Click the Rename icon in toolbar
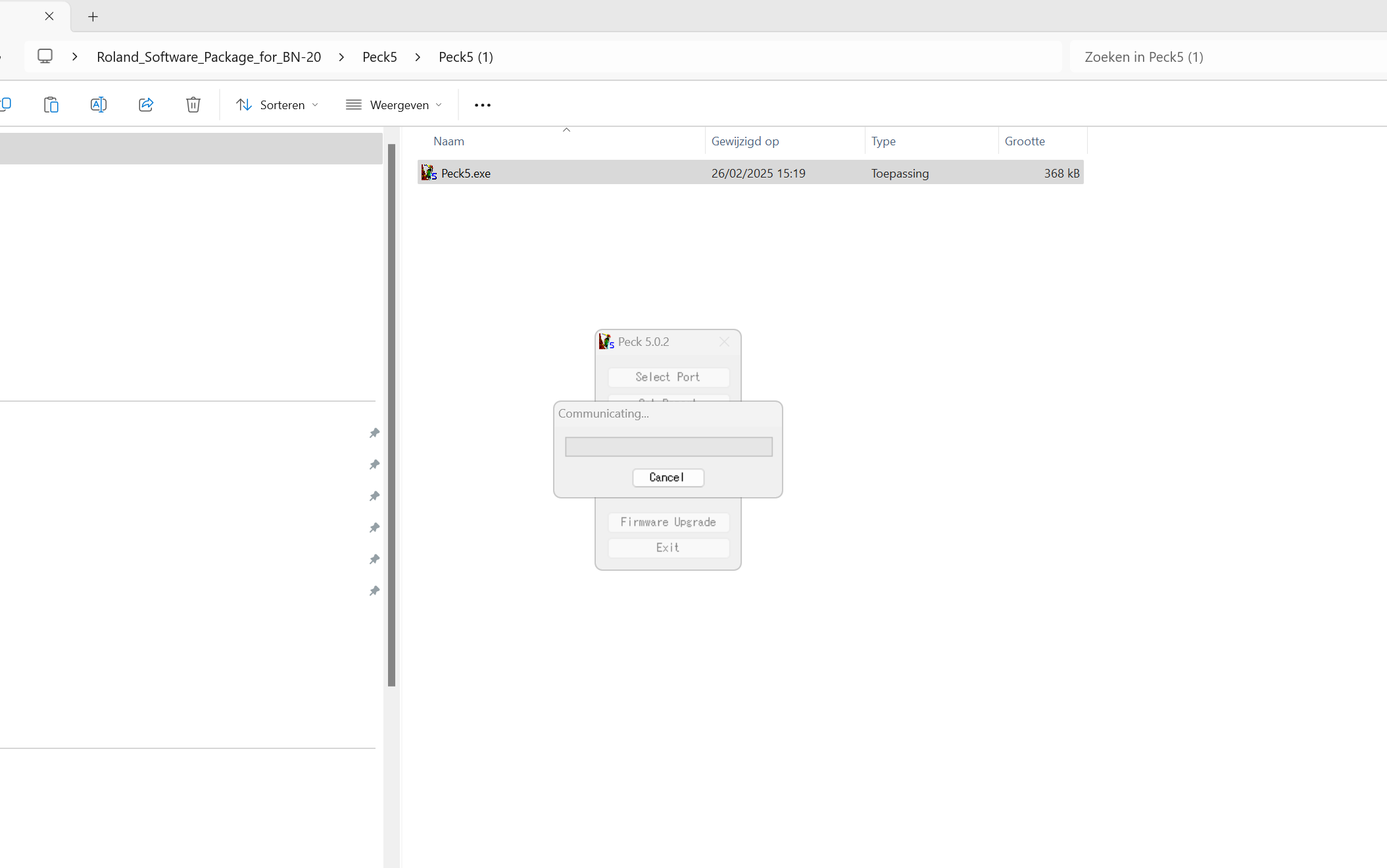1387x868 pixels. pyautogui.click(x=99, y=105)
